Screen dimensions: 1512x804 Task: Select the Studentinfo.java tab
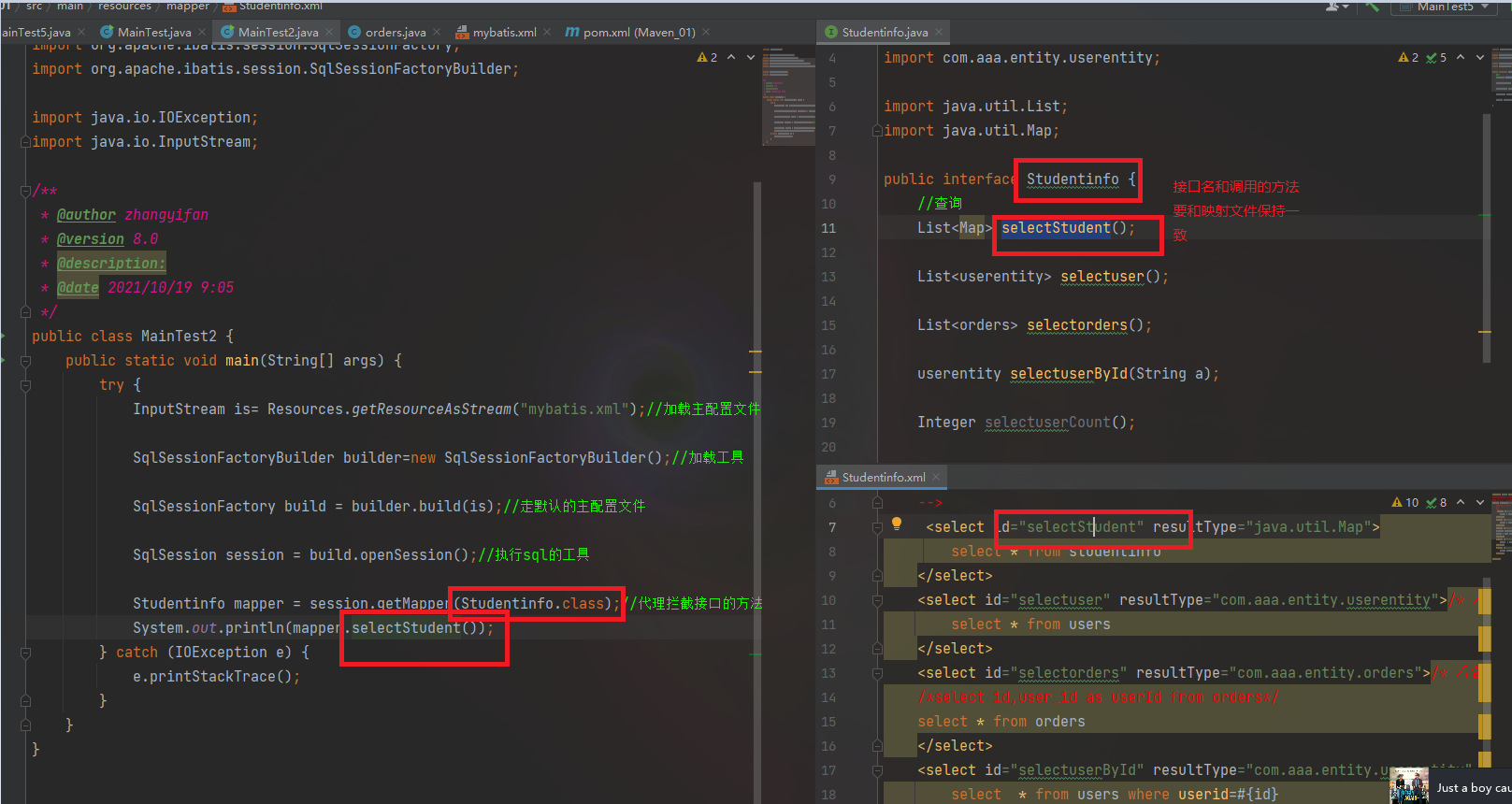tap(885, 32)
